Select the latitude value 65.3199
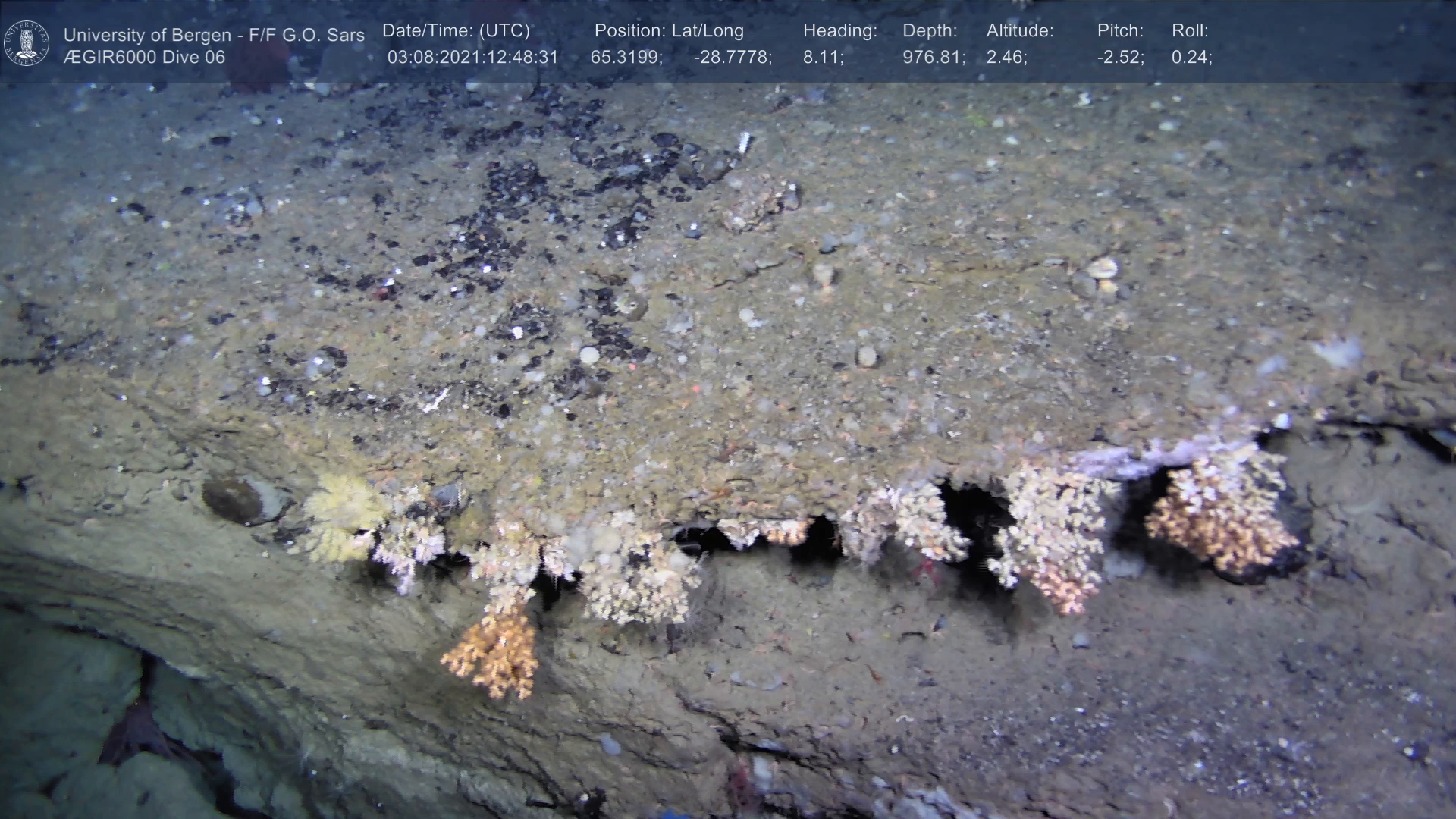Image resolution: width=1456 pixels, height=819 pixels. pos(626,58)
